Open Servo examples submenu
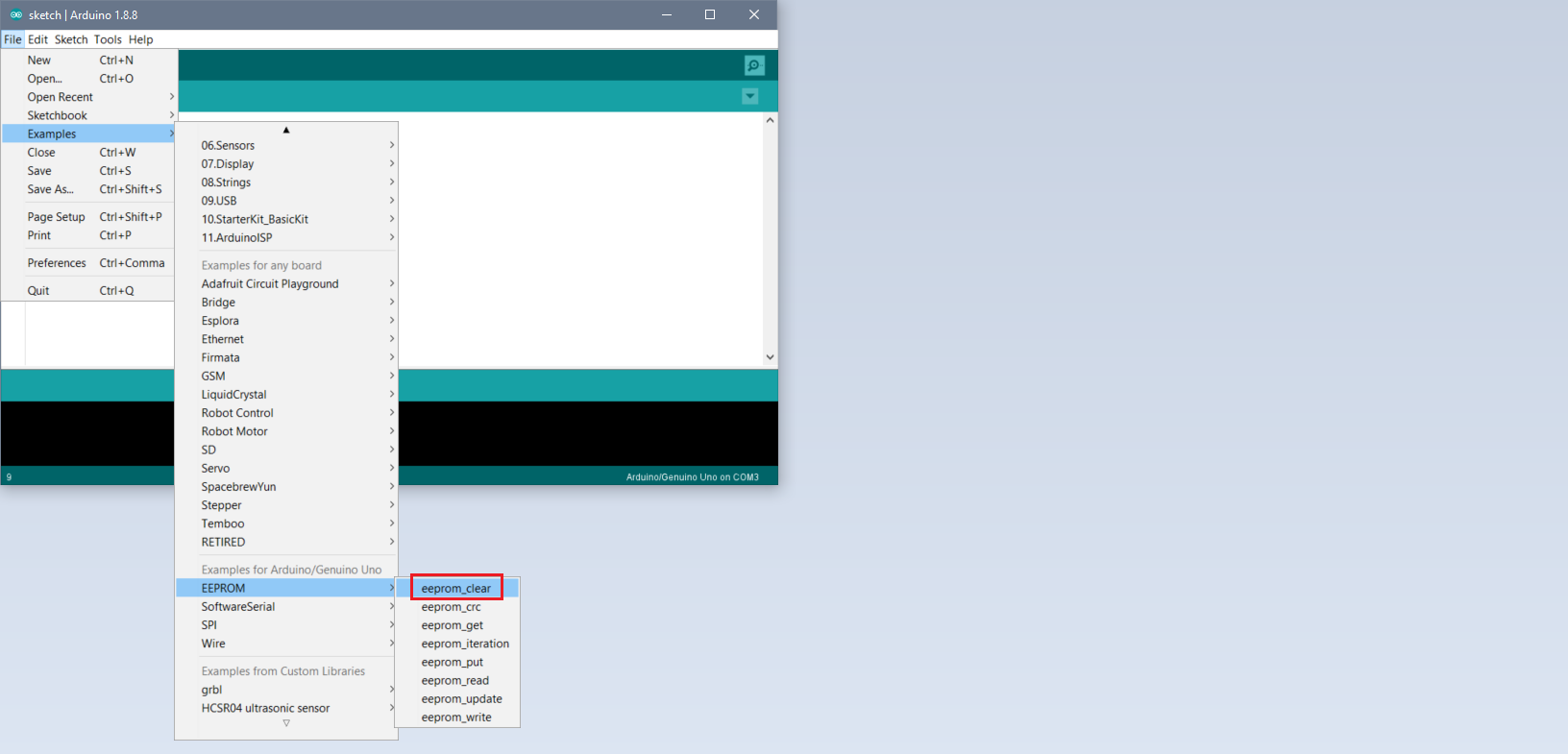Screen dimensions: 1568x754 [286, 468]
